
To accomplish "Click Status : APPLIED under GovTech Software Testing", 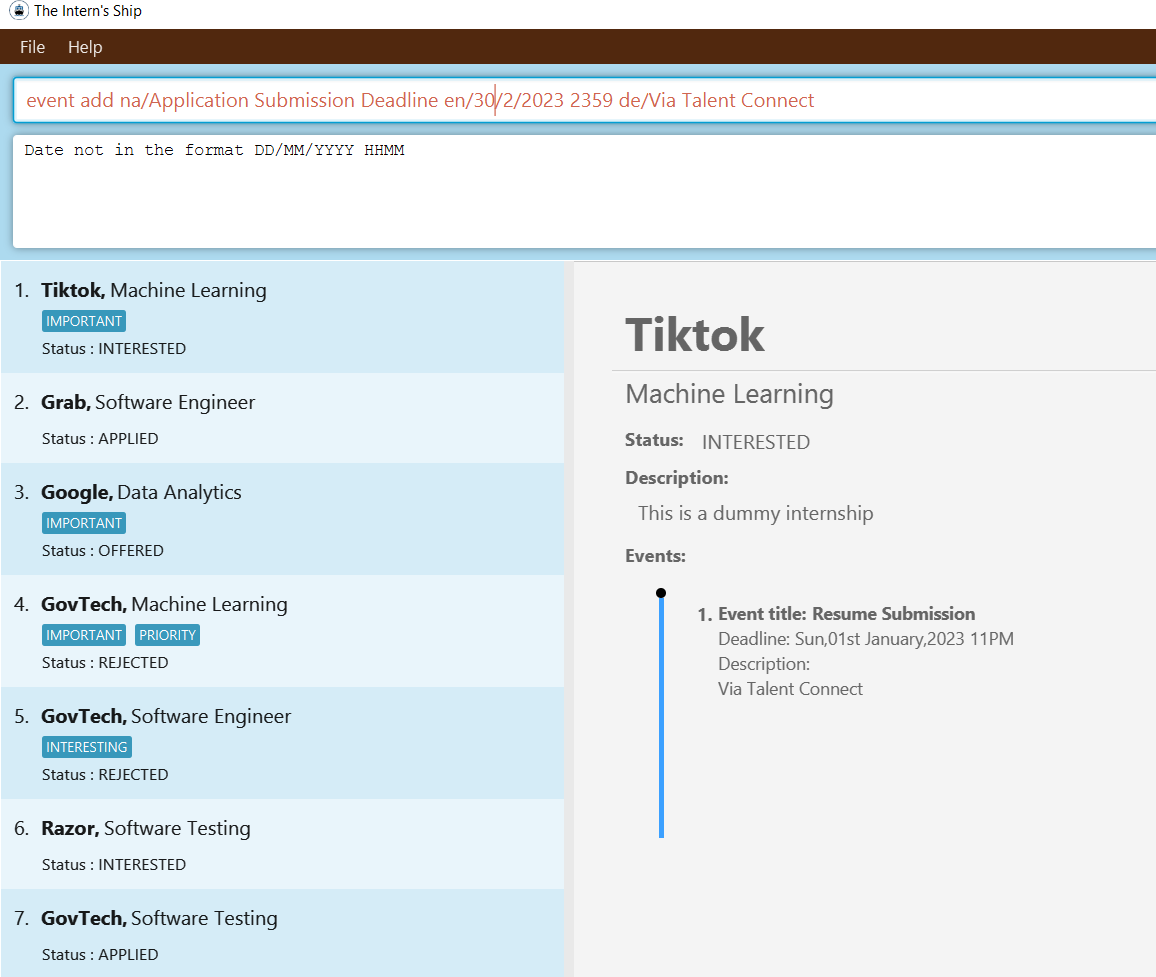I will click(100, 955).
